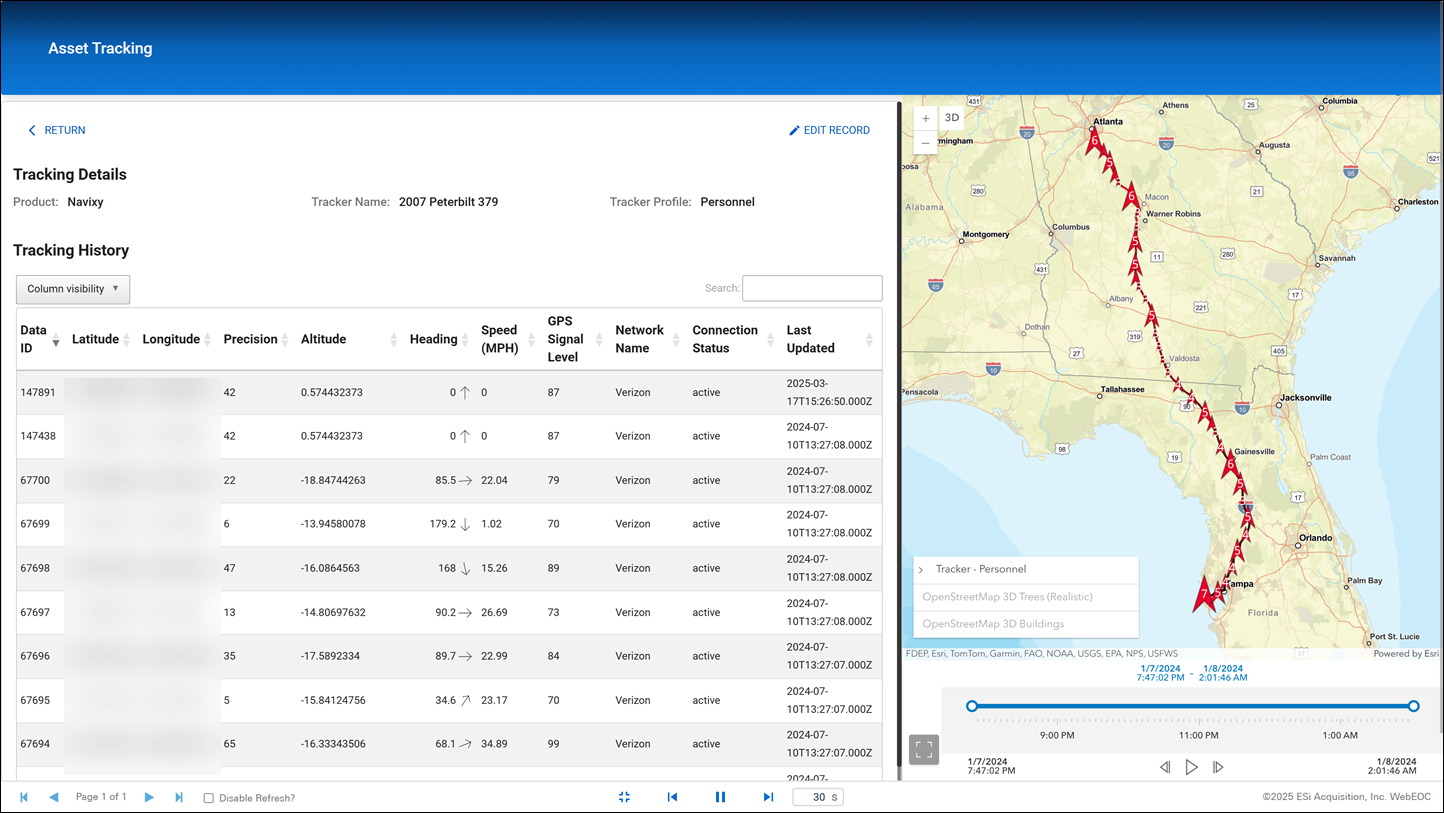Collapse the tracking table with the shrink icon
The height and width of the screenshot is (813, 1444).
[x=624, y=797]
